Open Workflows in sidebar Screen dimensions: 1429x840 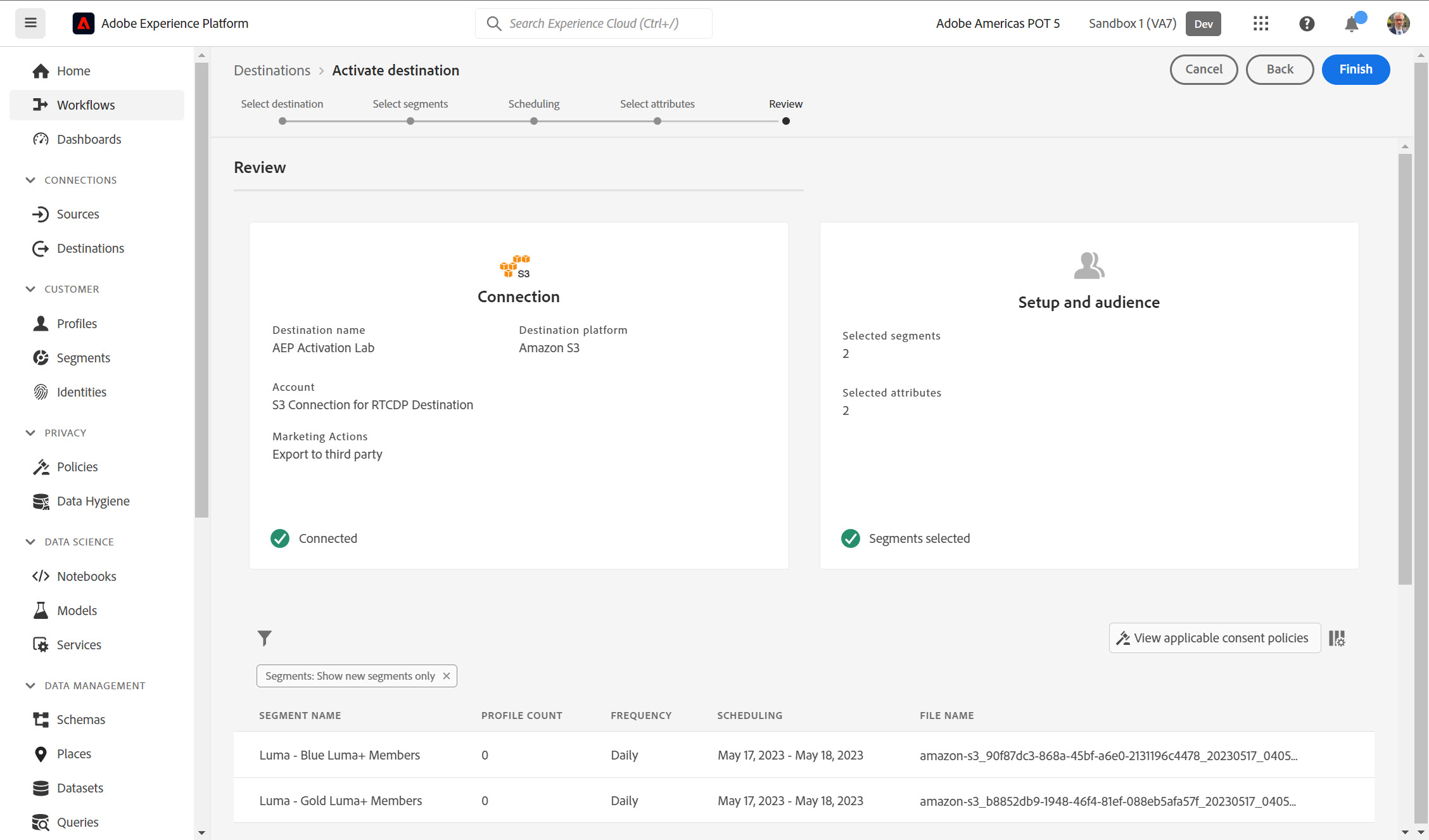(x=97, y=105)
